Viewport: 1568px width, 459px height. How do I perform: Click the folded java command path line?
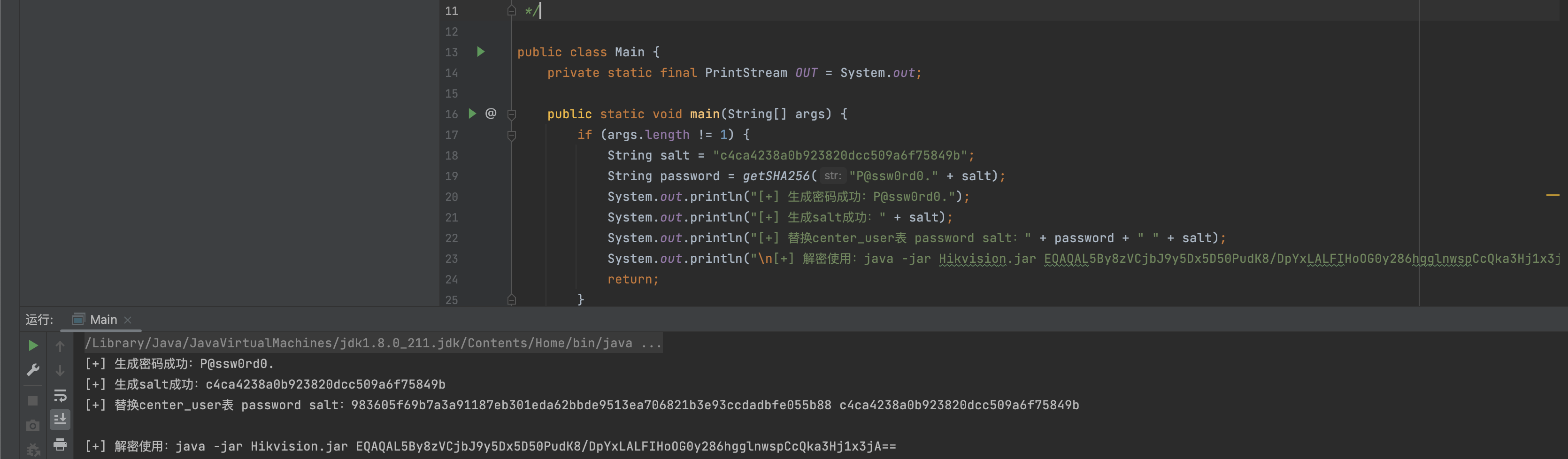[373, 344]
